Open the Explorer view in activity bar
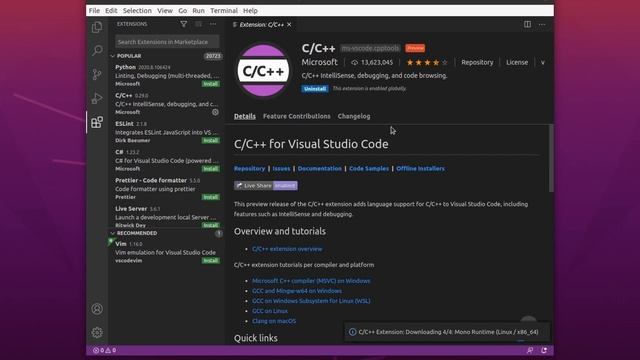The image size is (640, 360). [x=97, y=27]
